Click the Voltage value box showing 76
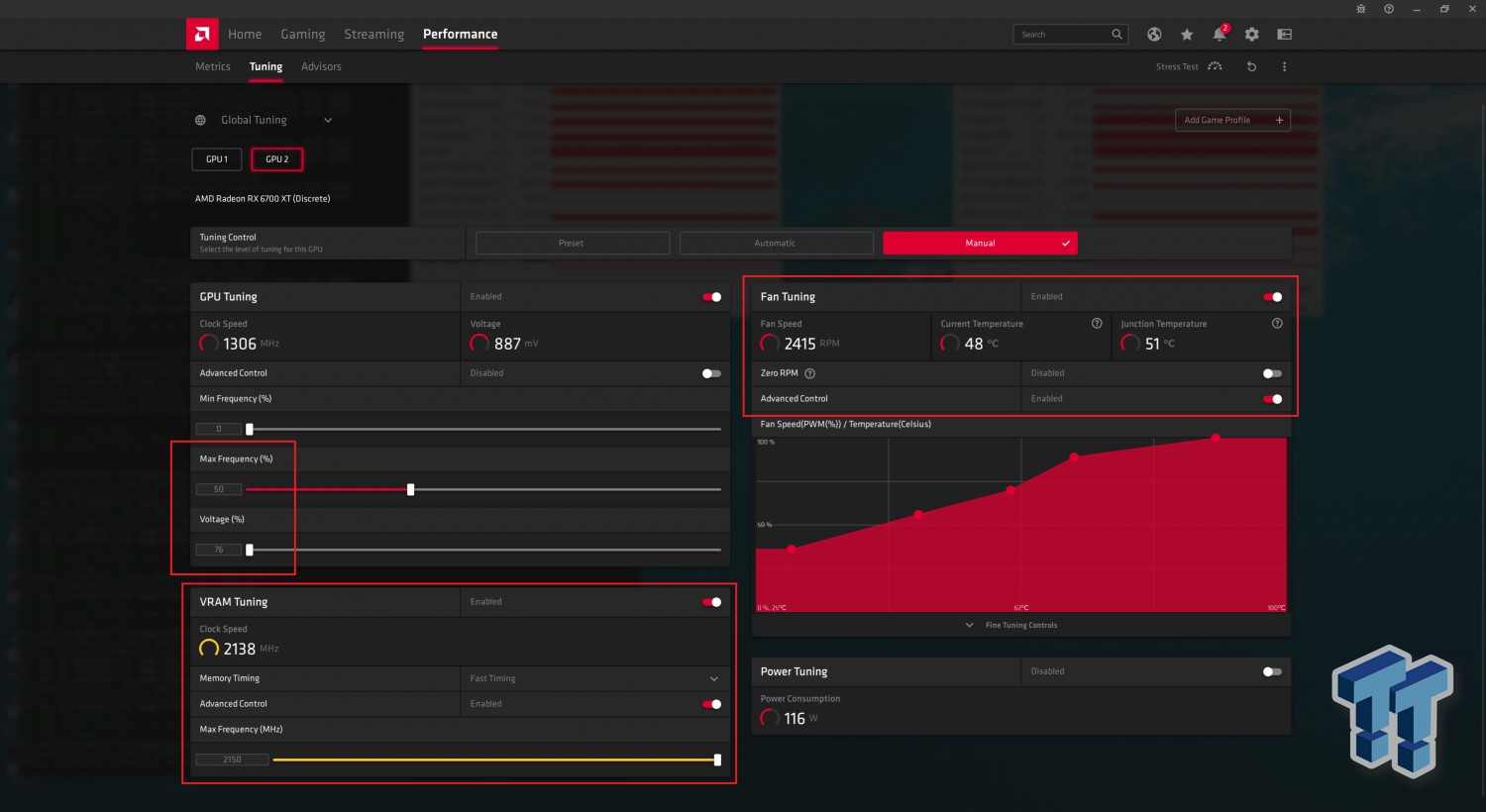The image size is (1486, 812). click(219, 550)
